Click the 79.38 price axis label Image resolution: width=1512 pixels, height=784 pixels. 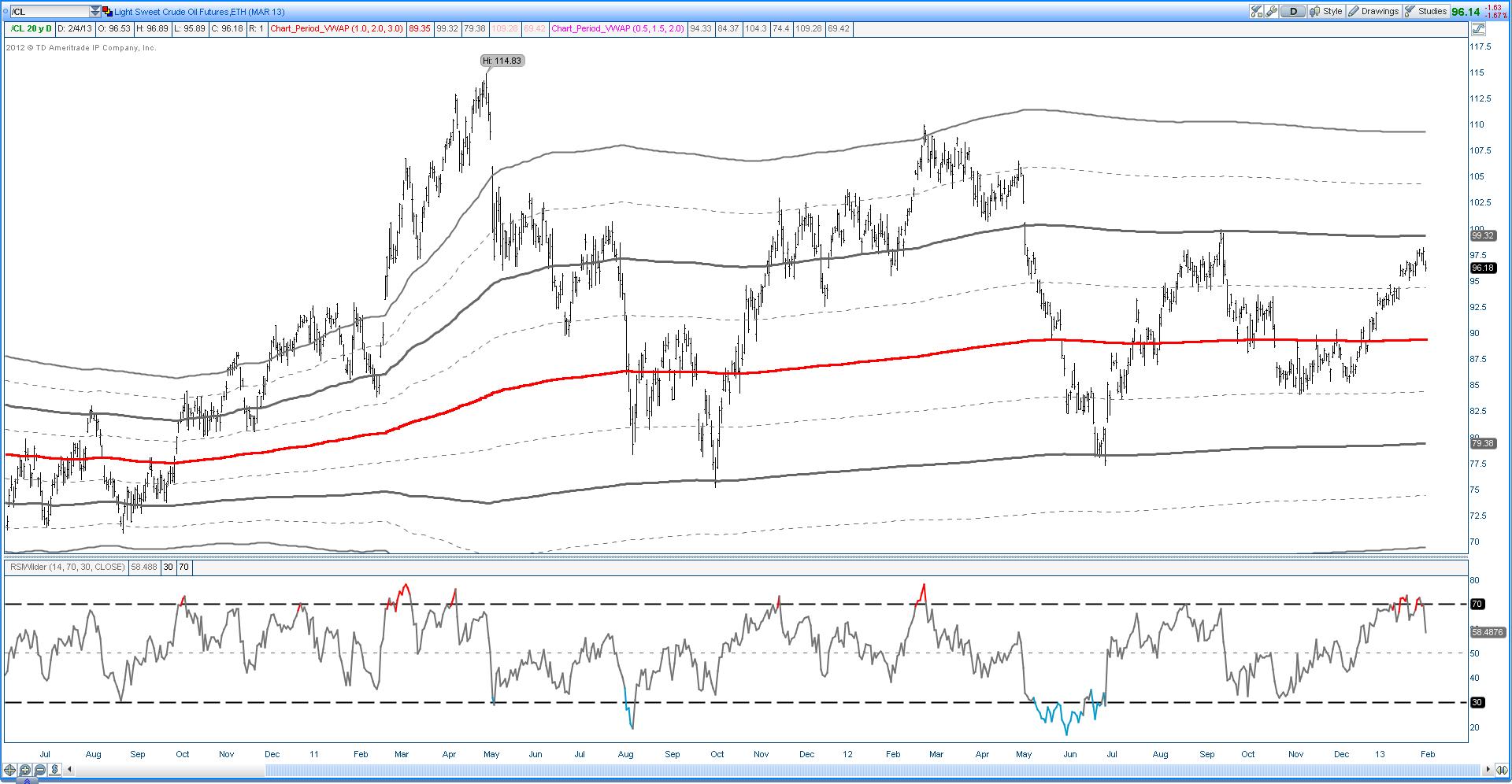(x=1483, y=443)
